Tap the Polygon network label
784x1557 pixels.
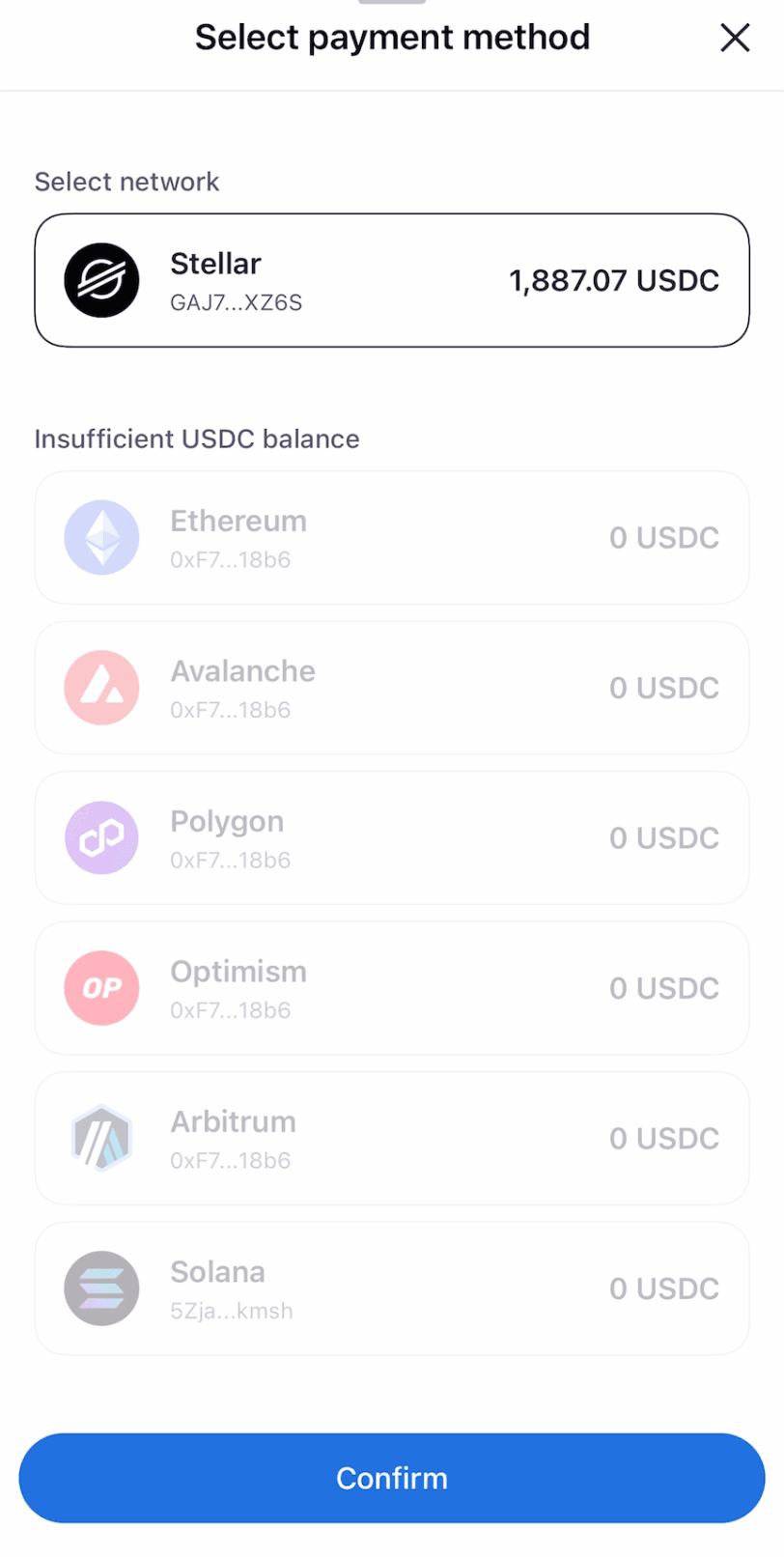click(x=227, y=821)
